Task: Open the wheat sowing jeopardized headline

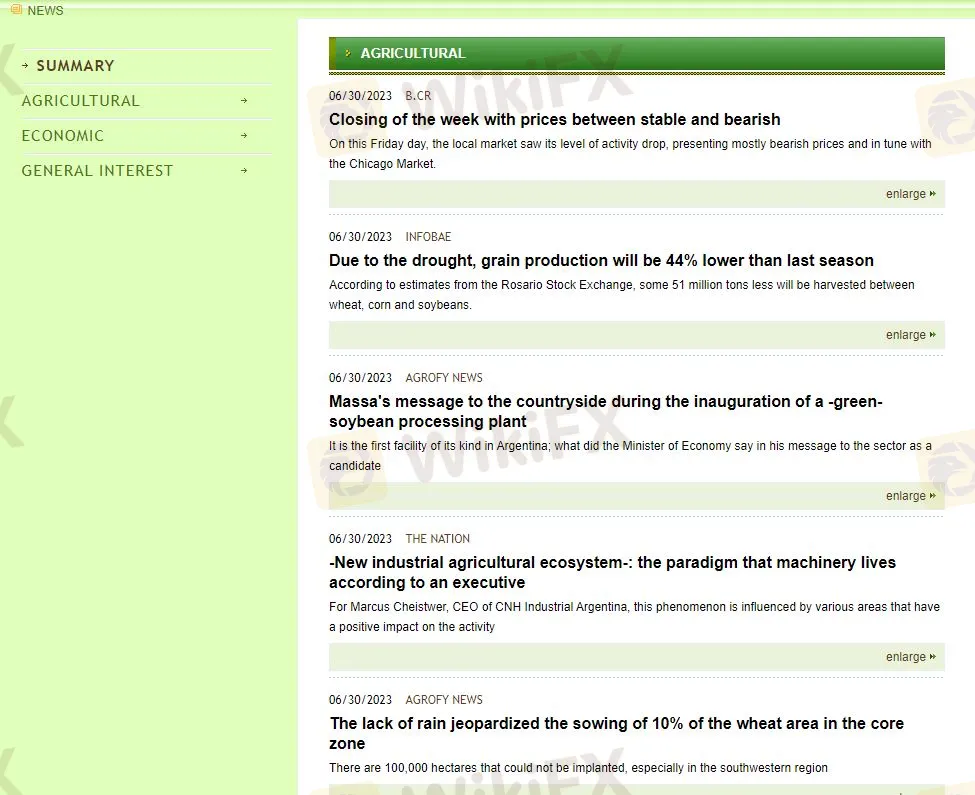Action: point(616,733)
